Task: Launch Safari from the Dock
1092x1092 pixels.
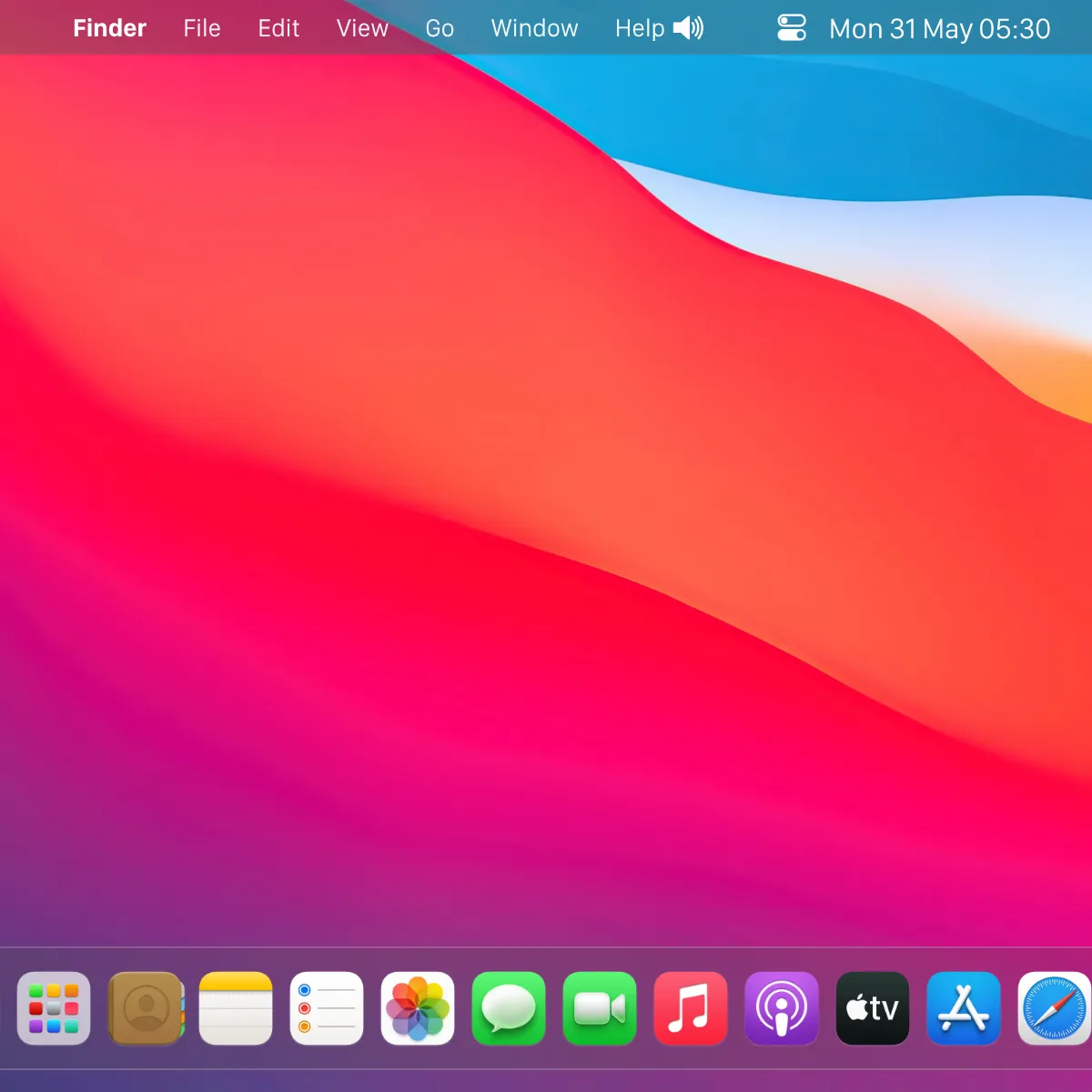Action: (1055, 1008)
